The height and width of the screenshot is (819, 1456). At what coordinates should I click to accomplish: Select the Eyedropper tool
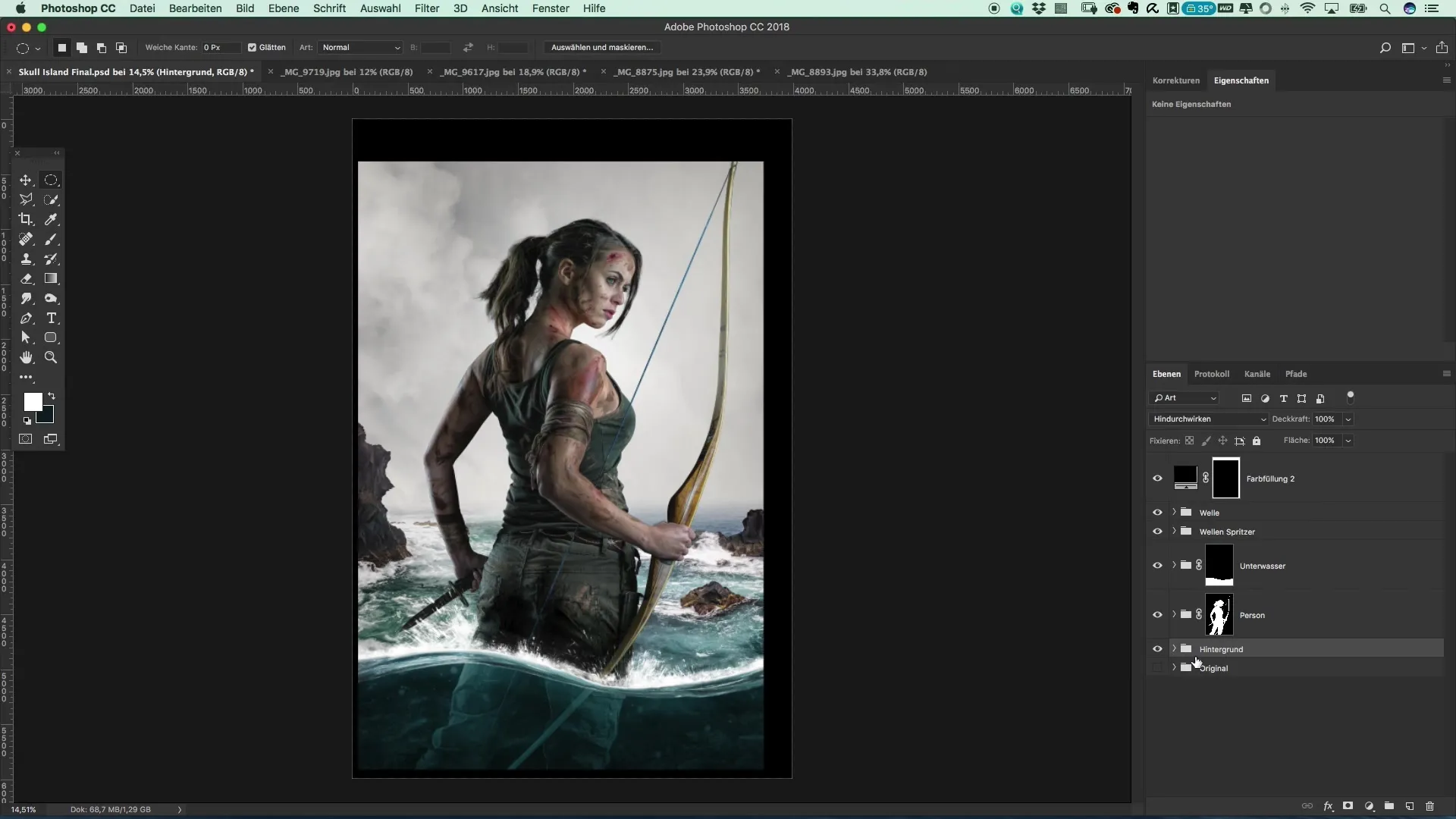point(51,219)
